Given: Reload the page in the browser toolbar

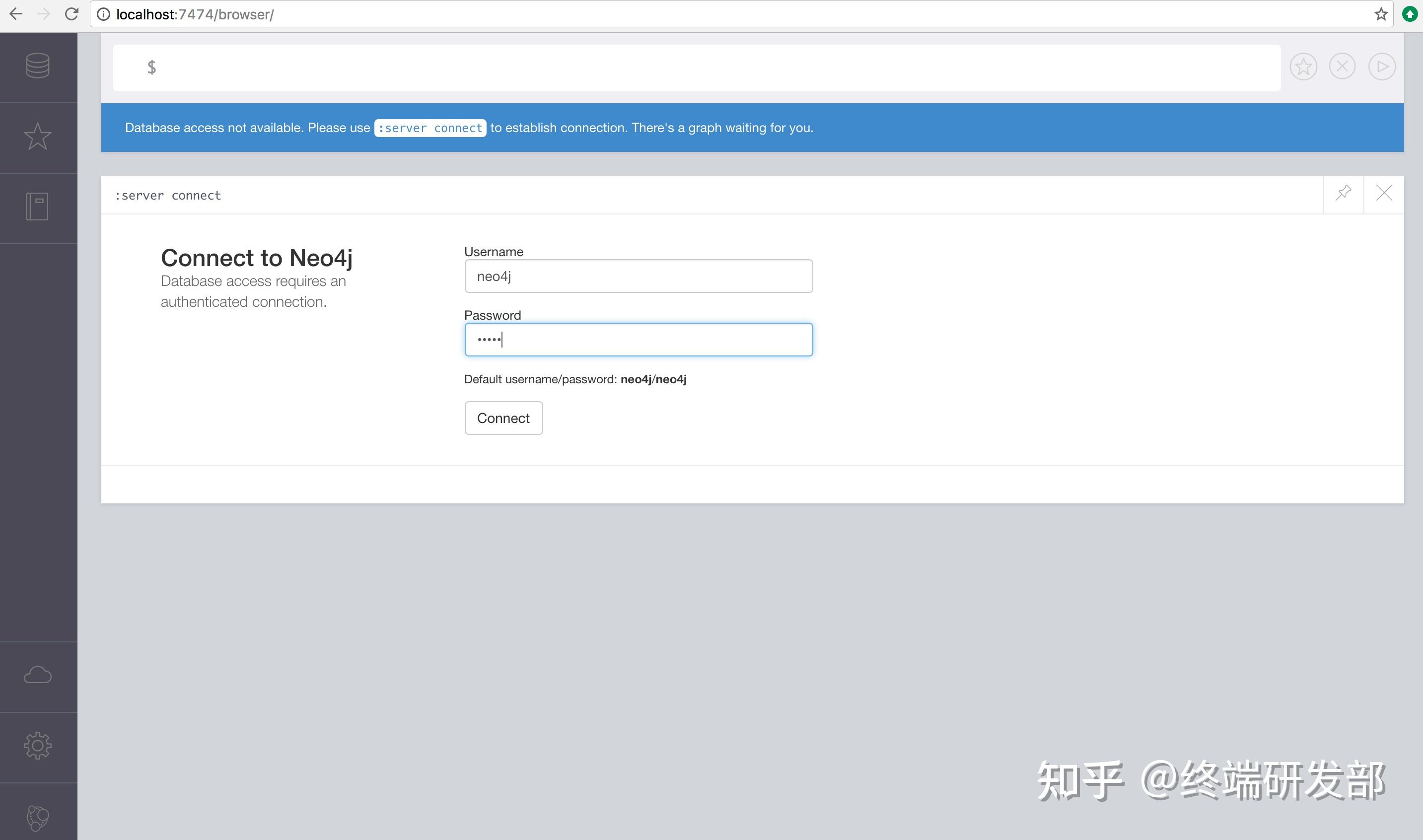Looking at the screenshot, I should point(71,14).
